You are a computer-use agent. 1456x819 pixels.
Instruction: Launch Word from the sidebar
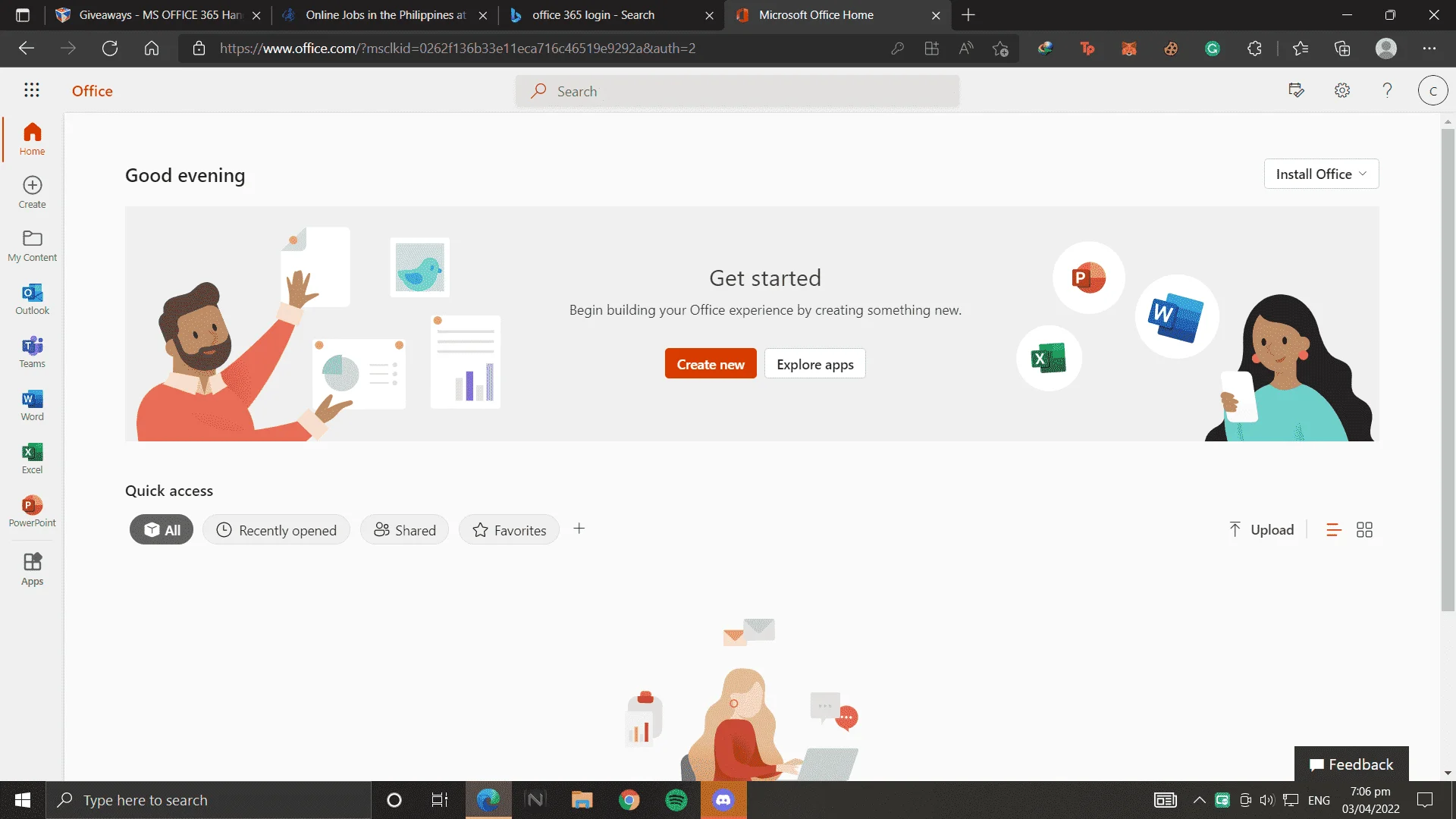[x=32, y=405]
